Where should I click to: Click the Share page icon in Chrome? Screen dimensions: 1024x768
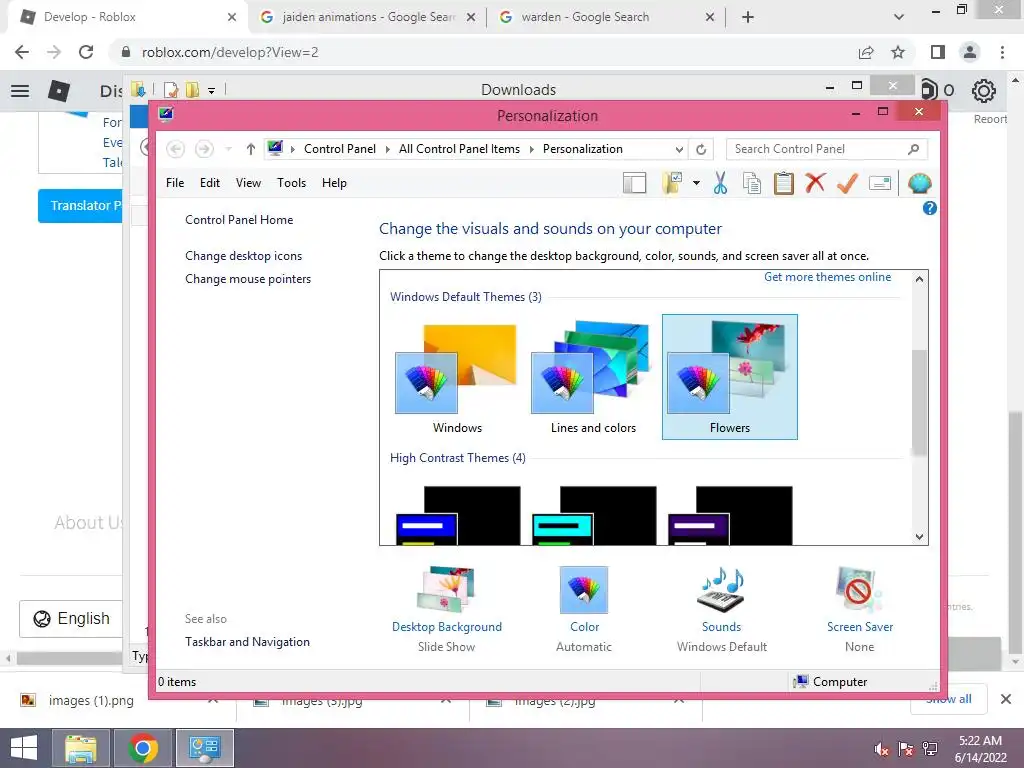pos(866,52)
